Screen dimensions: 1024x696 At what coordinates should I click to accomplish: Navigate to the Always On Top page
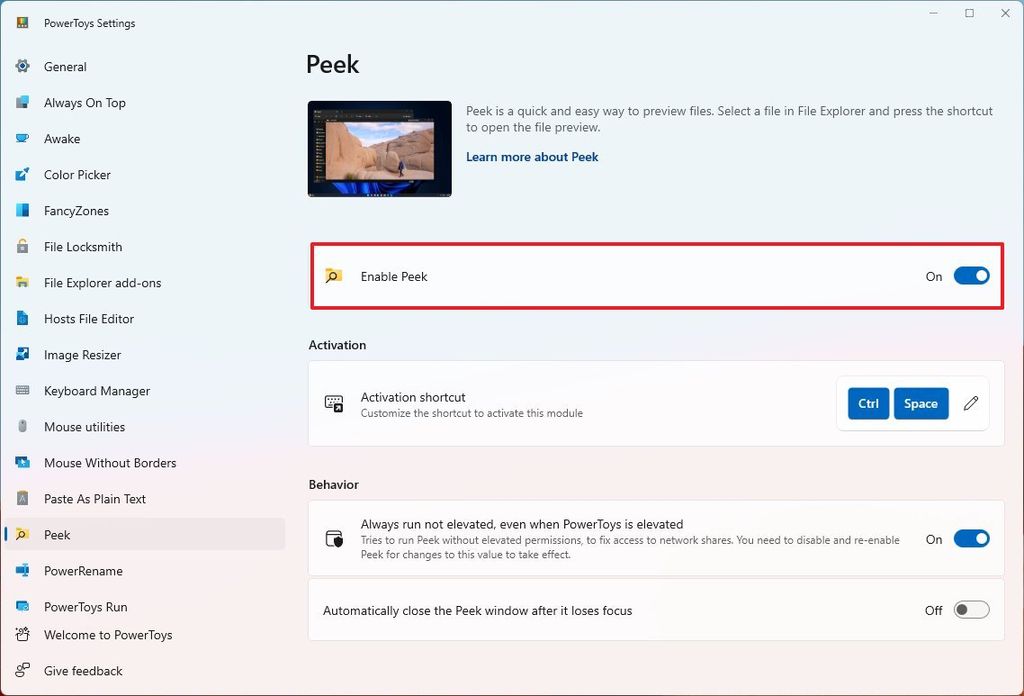84,103
